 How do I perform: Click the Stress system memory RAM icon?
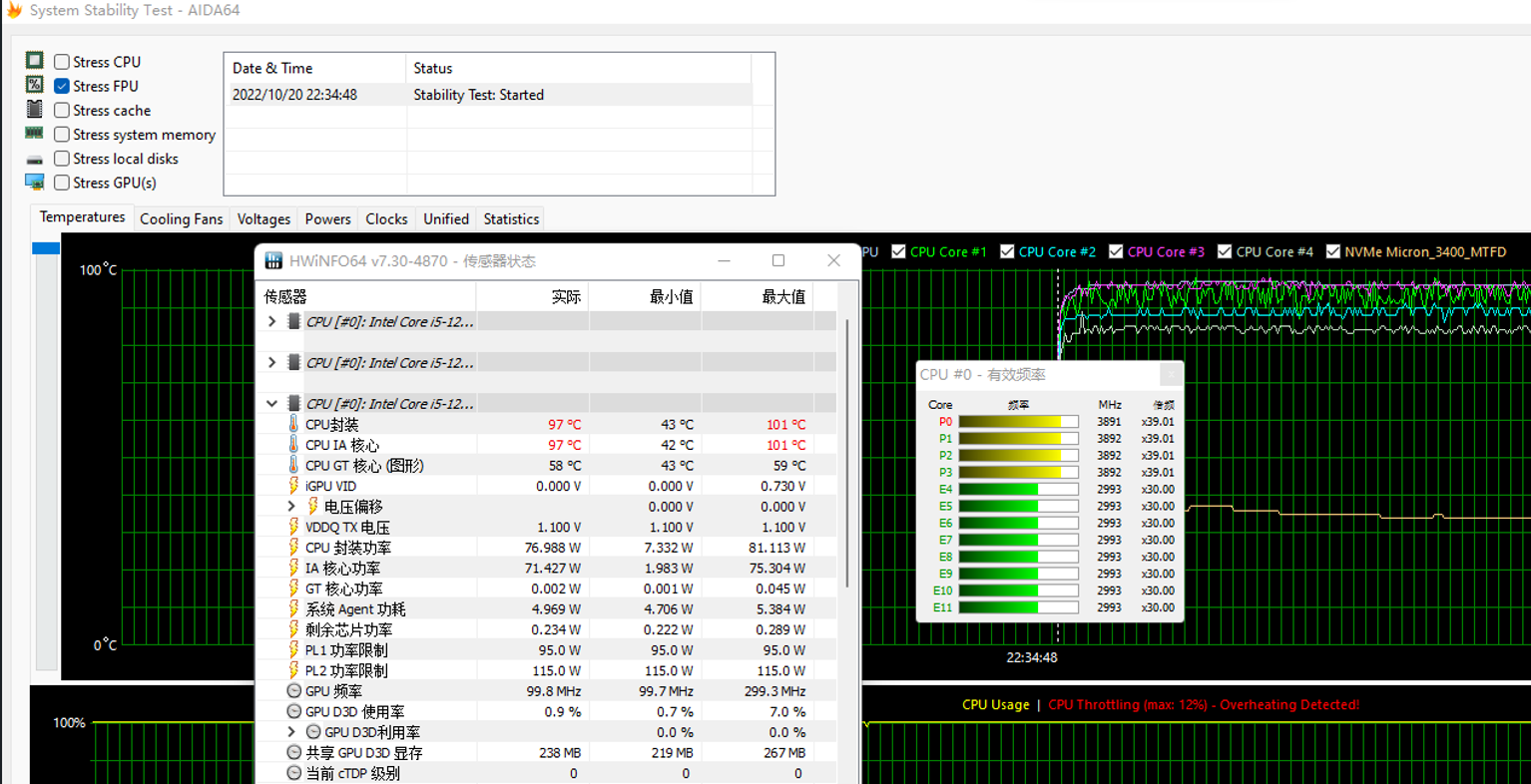click(35, 133)
